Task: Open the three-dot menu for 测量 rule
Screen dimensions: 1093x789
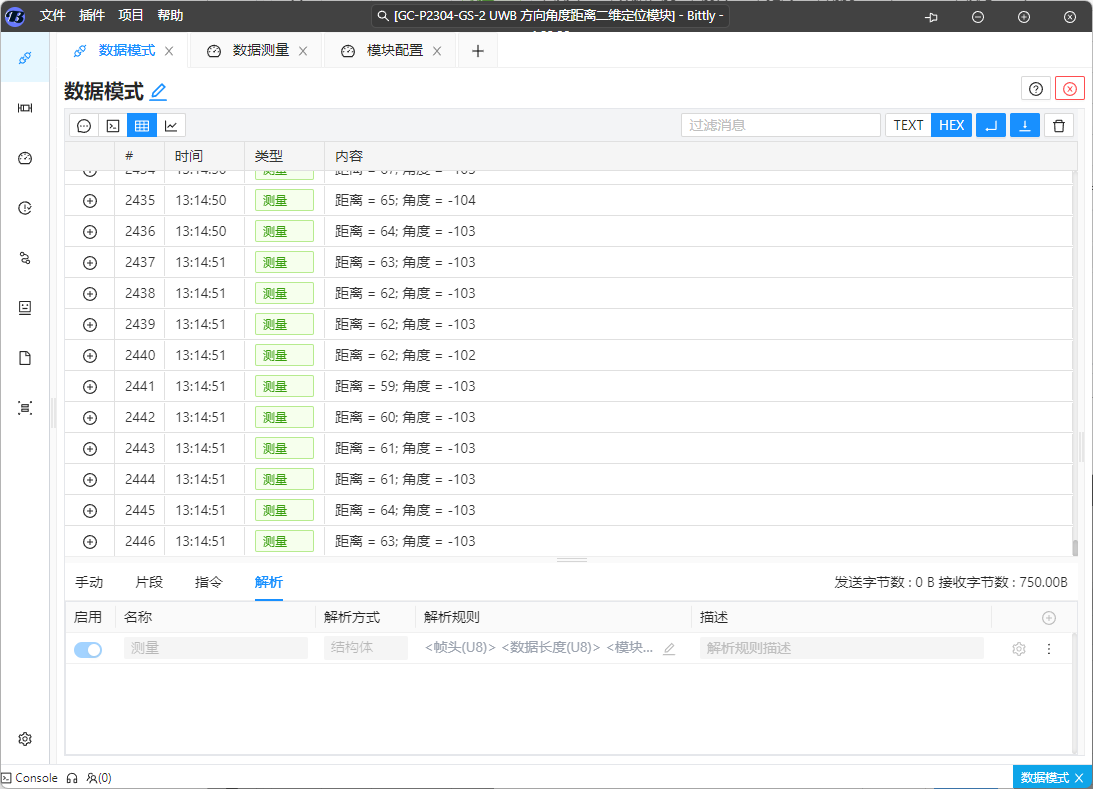Action: click(1048, 649)
